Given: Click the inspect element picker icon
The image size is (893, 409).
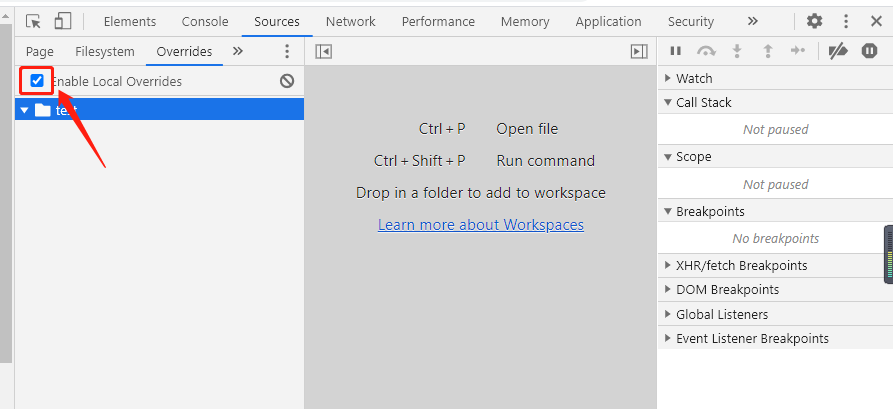Looking at the screenshot, I should (x=34, y=21).
